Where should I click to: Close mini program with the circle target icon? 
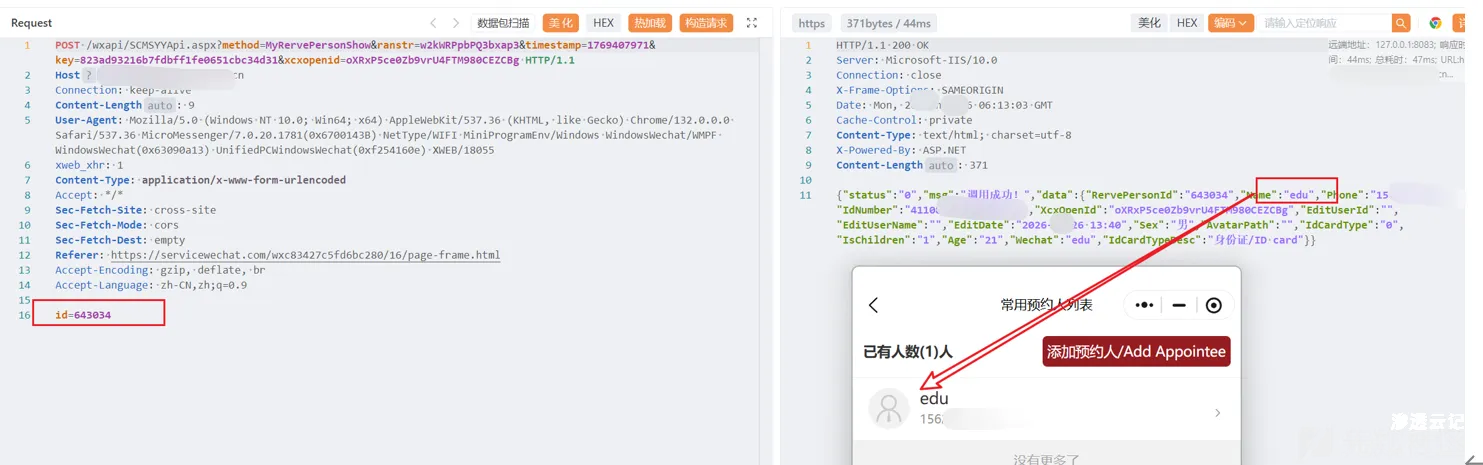(x=1213, y=305)
